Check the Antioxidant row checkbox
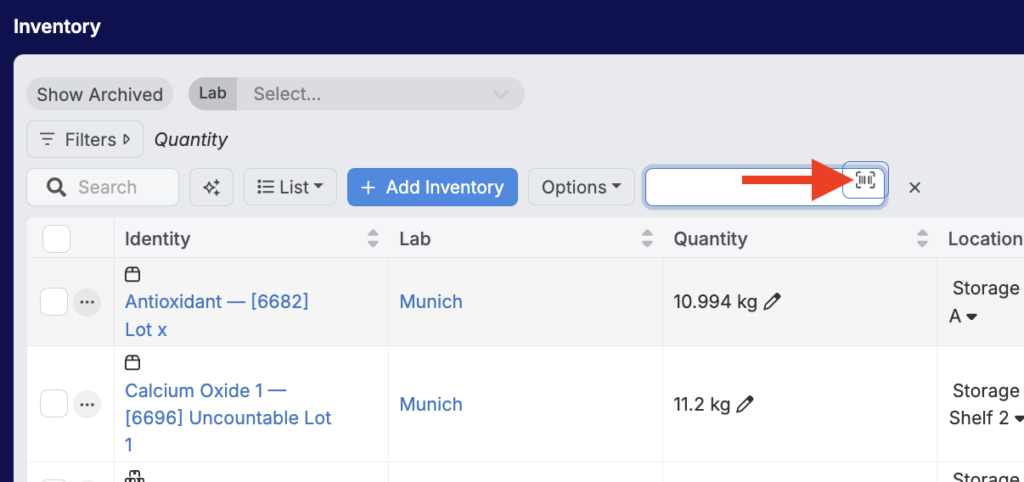Viewport: 1024px width, 482px height. point(54,301)
